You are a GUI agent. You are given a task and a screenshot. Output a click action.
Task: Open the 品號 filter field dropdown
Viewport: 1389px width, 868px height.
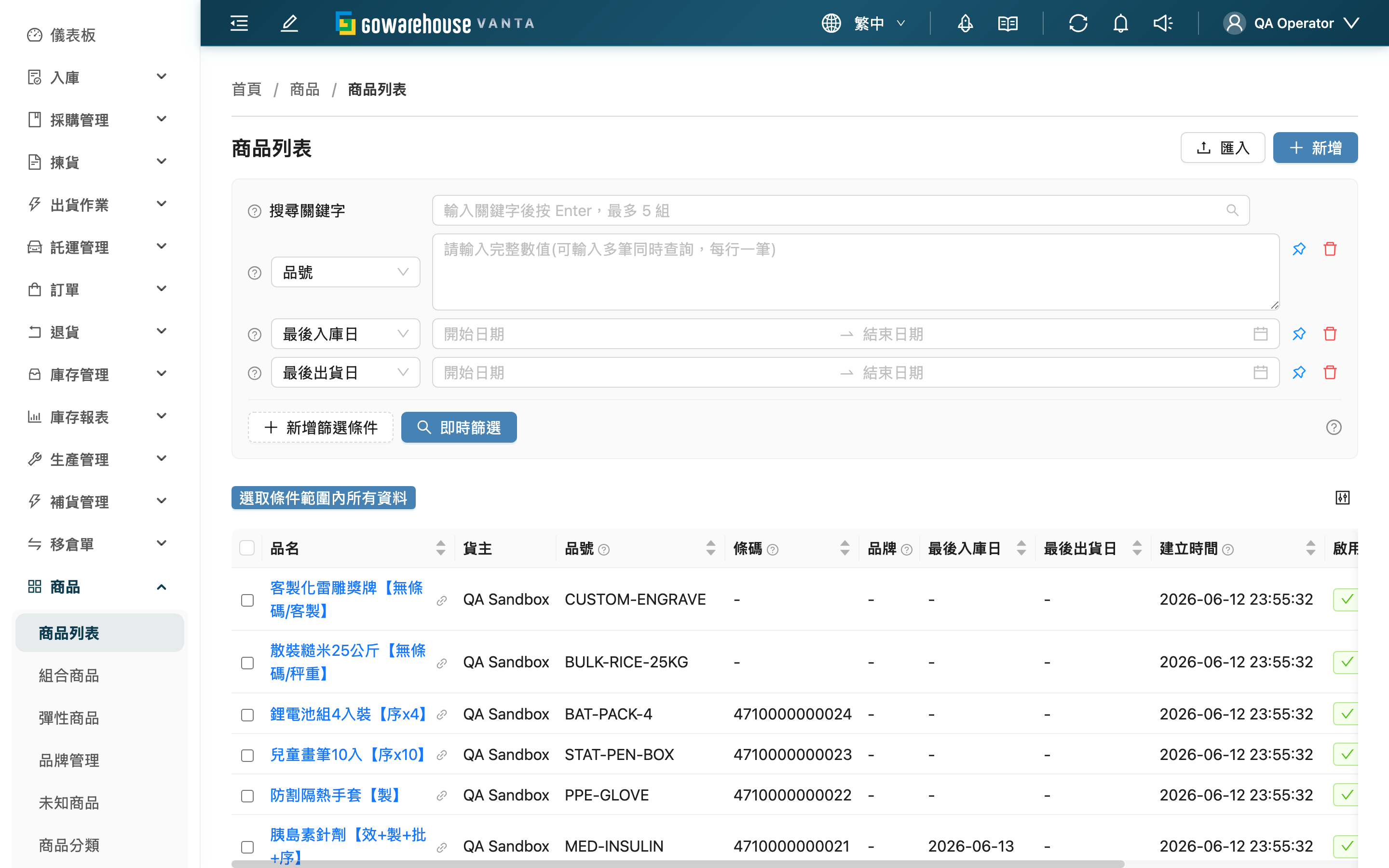345,272
